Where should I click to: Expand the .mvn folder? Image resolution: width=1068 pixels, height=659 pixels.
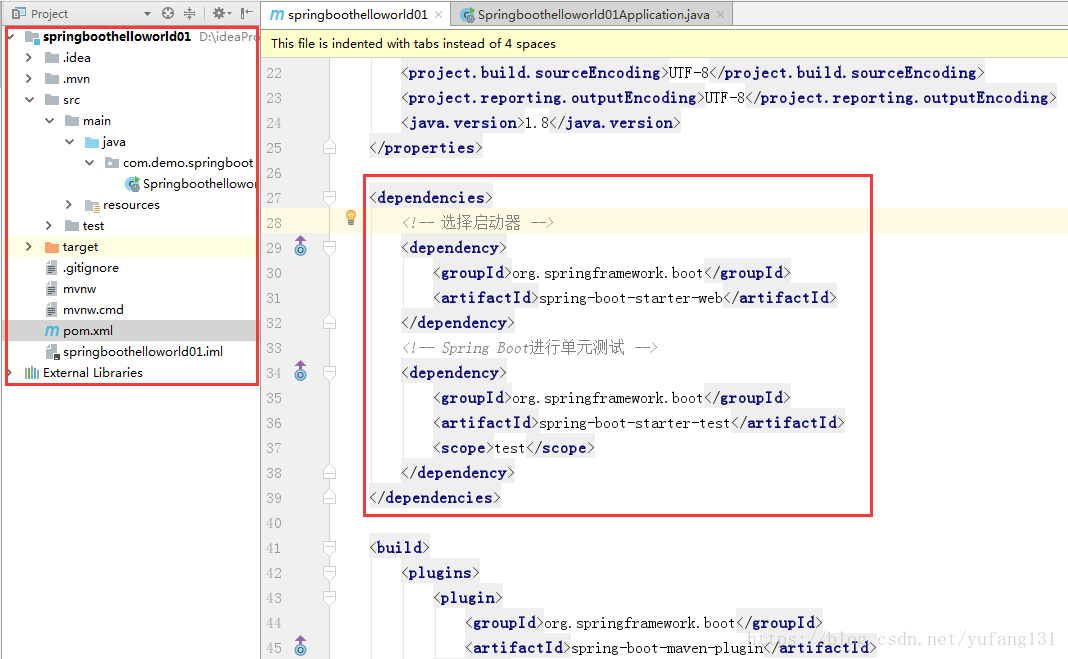(x=29, y=79)
